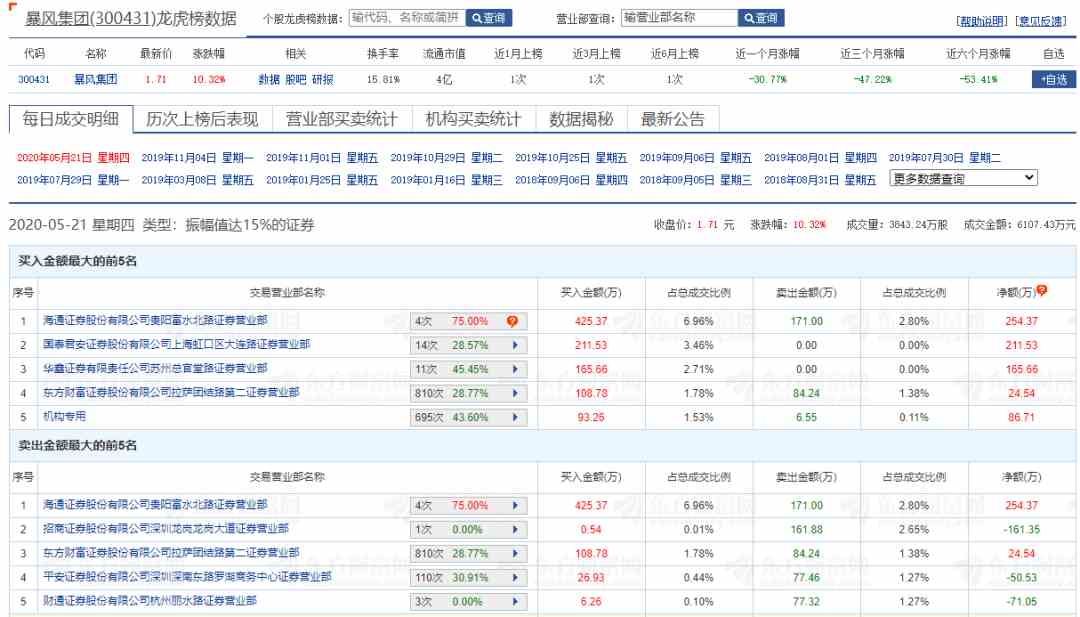
Task: Click the 输营业部名称 search field
Action: click(x=678, y=18)
